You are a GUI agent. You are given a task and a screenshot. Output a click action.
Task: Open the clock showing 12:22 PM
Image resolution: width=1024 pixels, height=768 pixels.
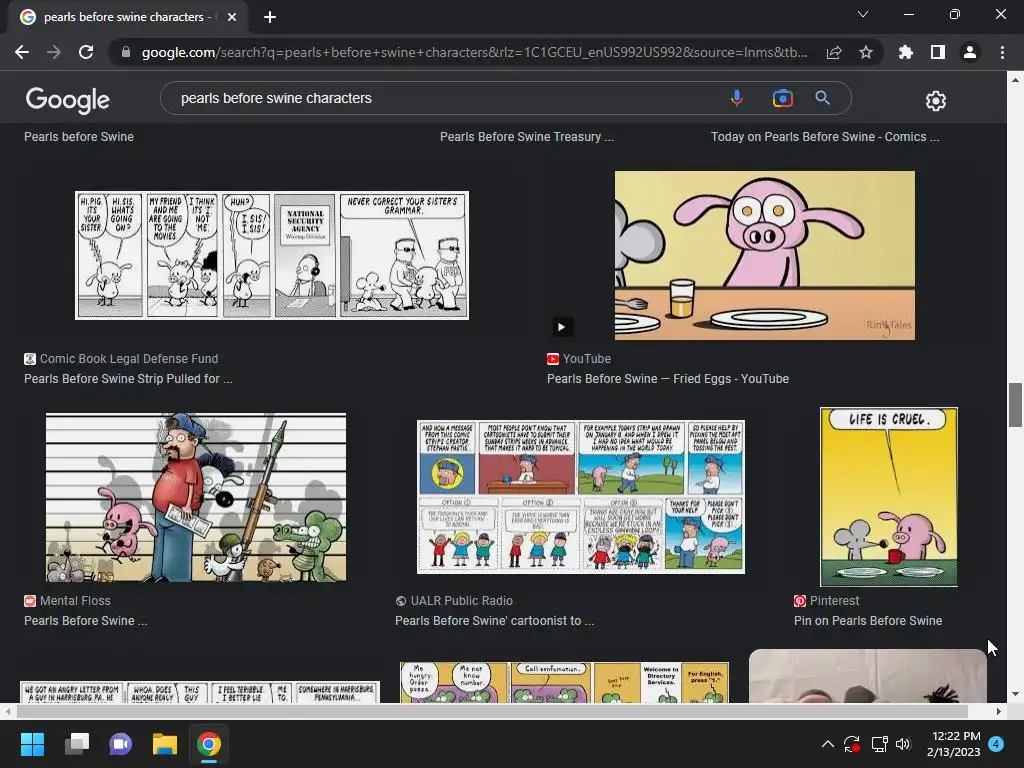pyautogui.click(x=953, y=744)
